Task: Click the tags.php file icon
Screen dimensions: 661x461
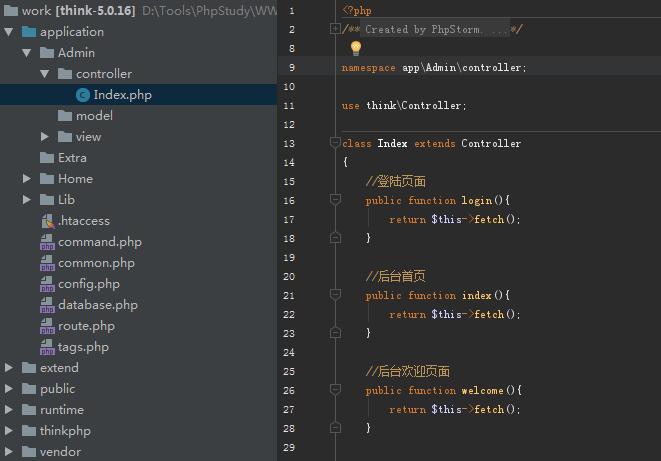Action: click(x=48, y=347)
